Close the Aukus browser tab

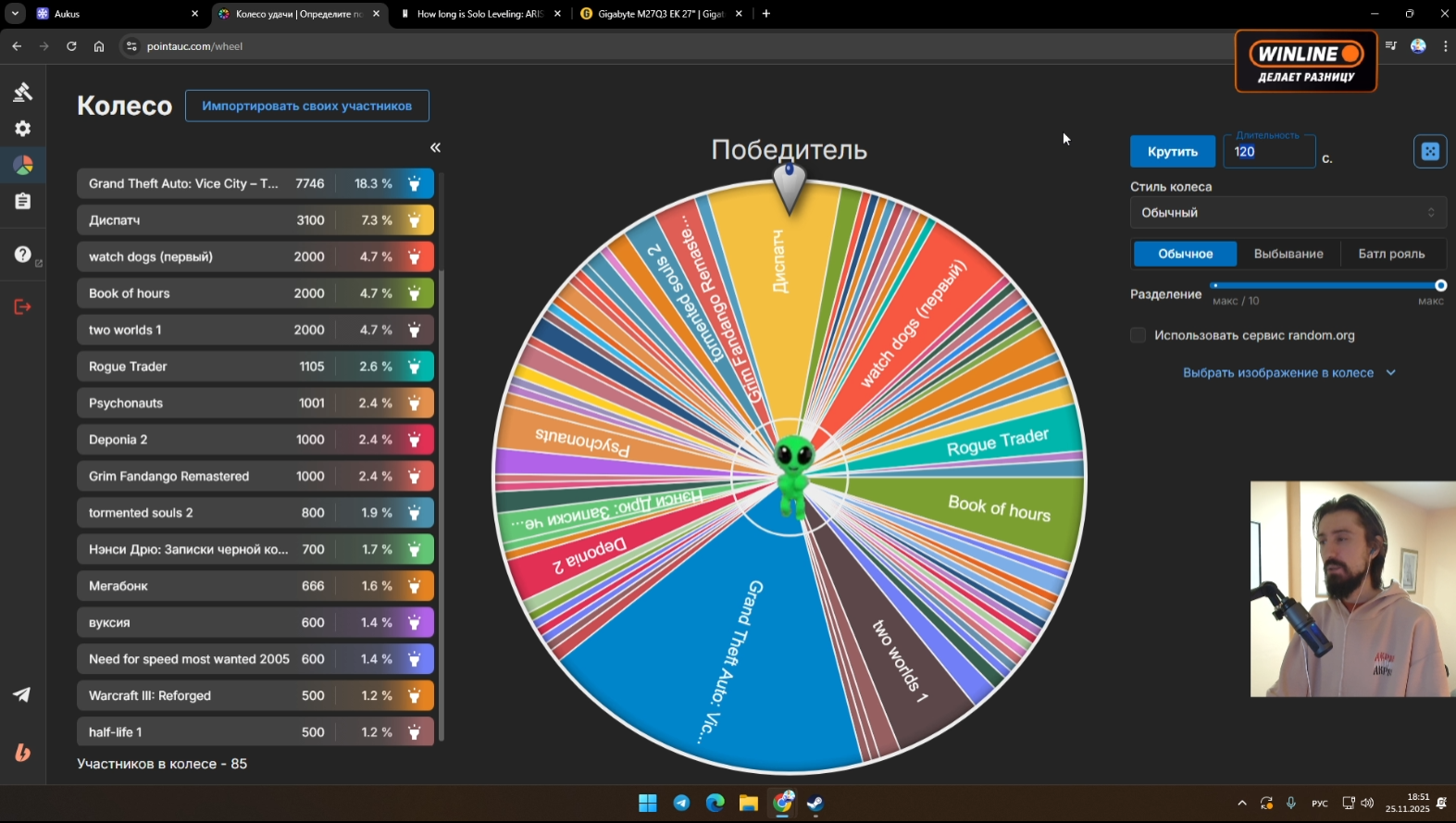[194, 14]
